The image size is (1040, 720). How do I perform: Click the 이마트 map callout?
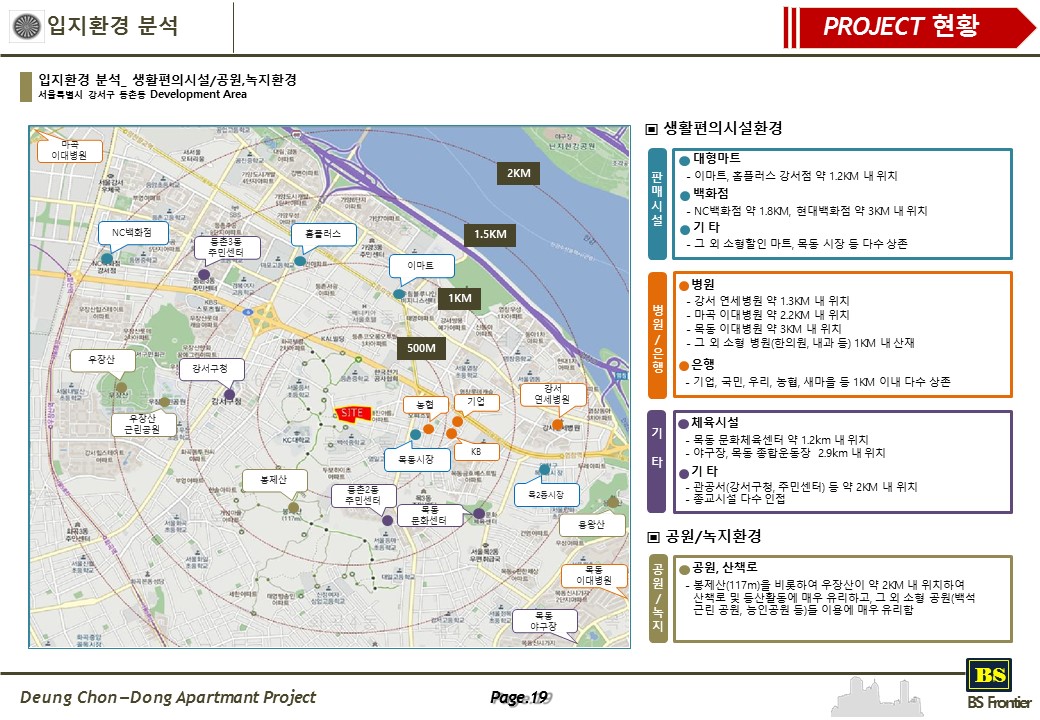tap(421, 266)
